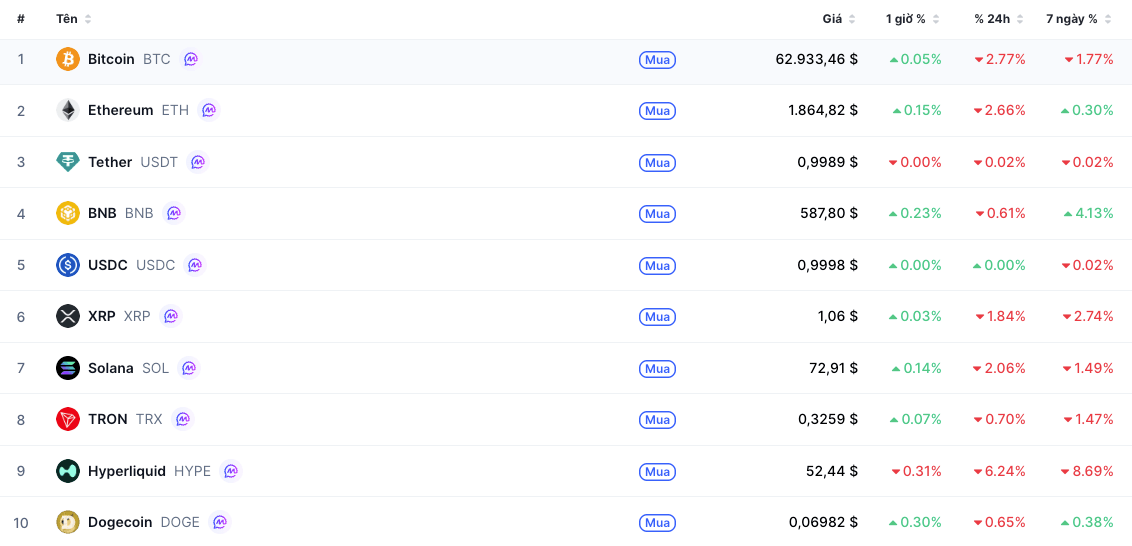Click the Mua button for USDC

coord(657,265)
